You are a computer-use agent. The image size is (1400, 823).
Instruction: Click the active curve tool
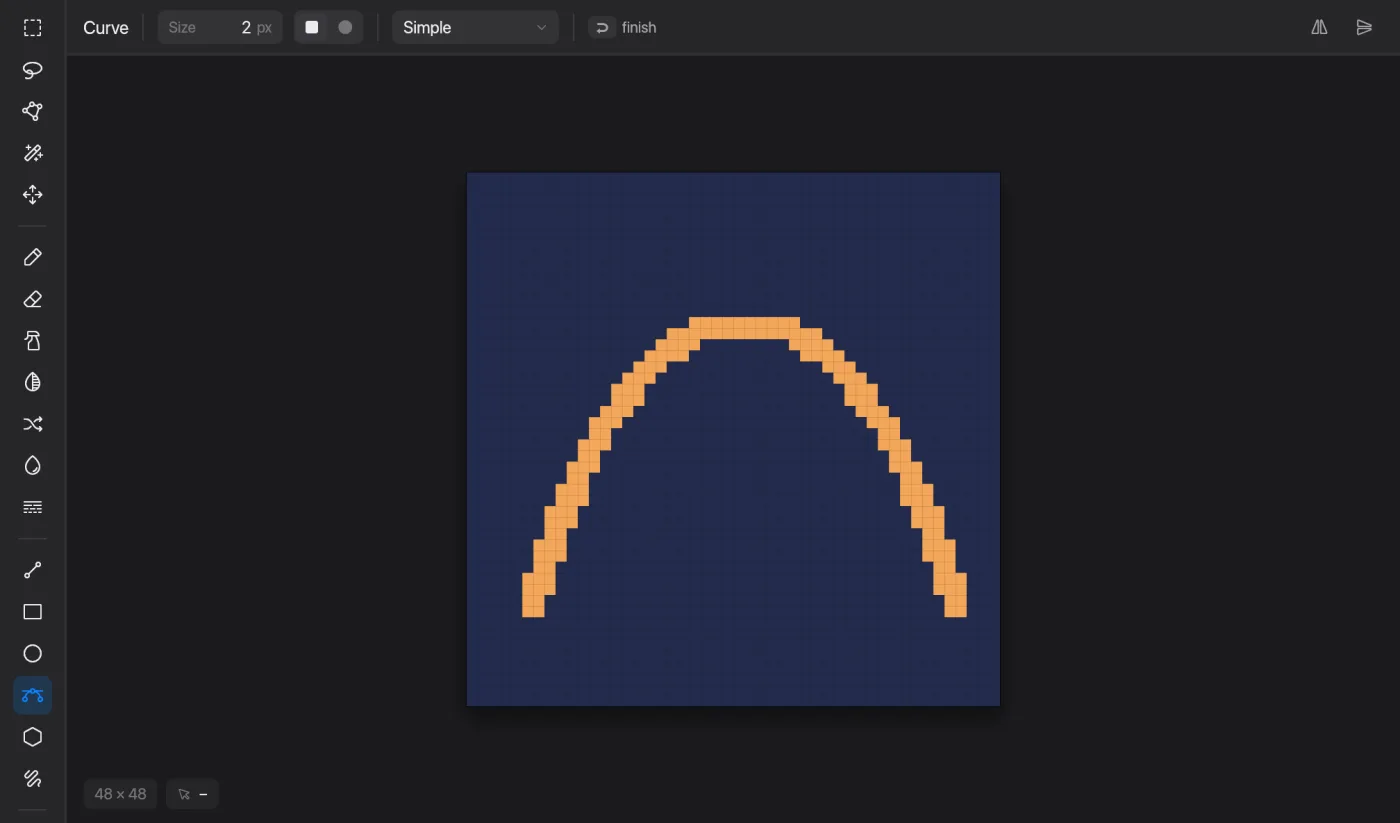pyautogui.click(x=32, y=695)
